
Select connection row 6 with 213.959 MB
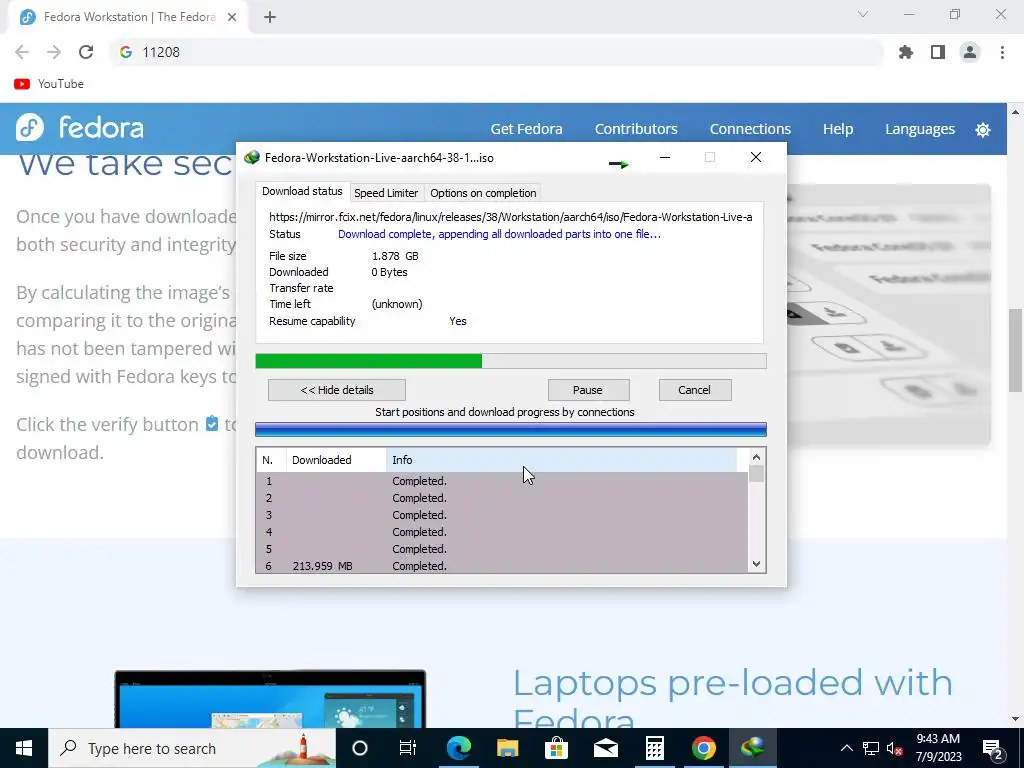(x=502, y=566)
